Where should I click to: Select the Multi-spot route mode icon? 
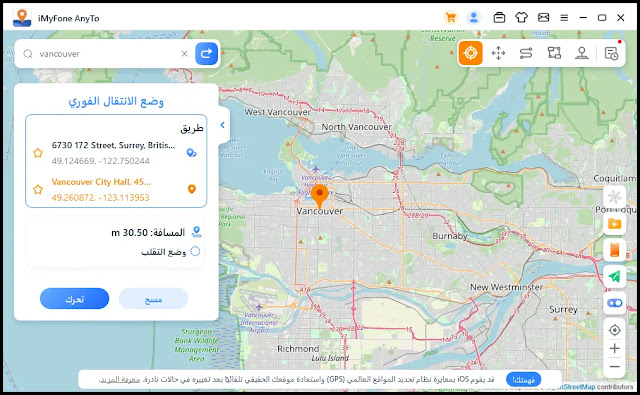tap(554, 53)
